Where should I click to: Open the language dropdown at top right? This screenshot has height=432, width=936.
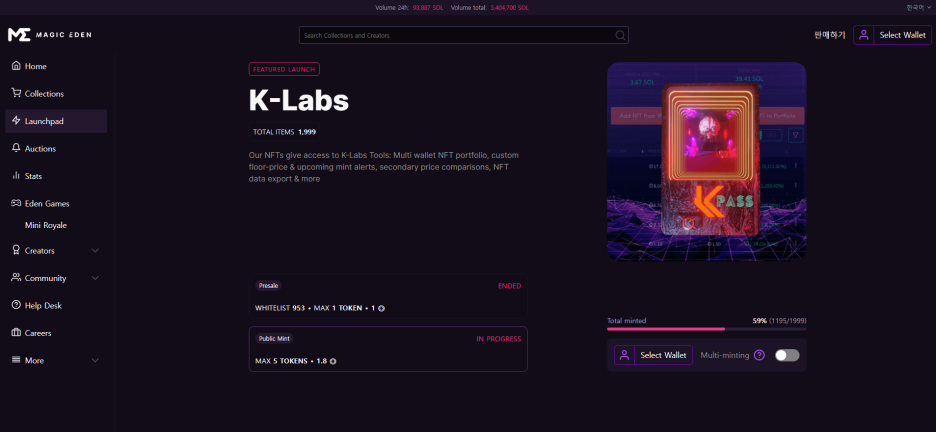tap(917, 7)
